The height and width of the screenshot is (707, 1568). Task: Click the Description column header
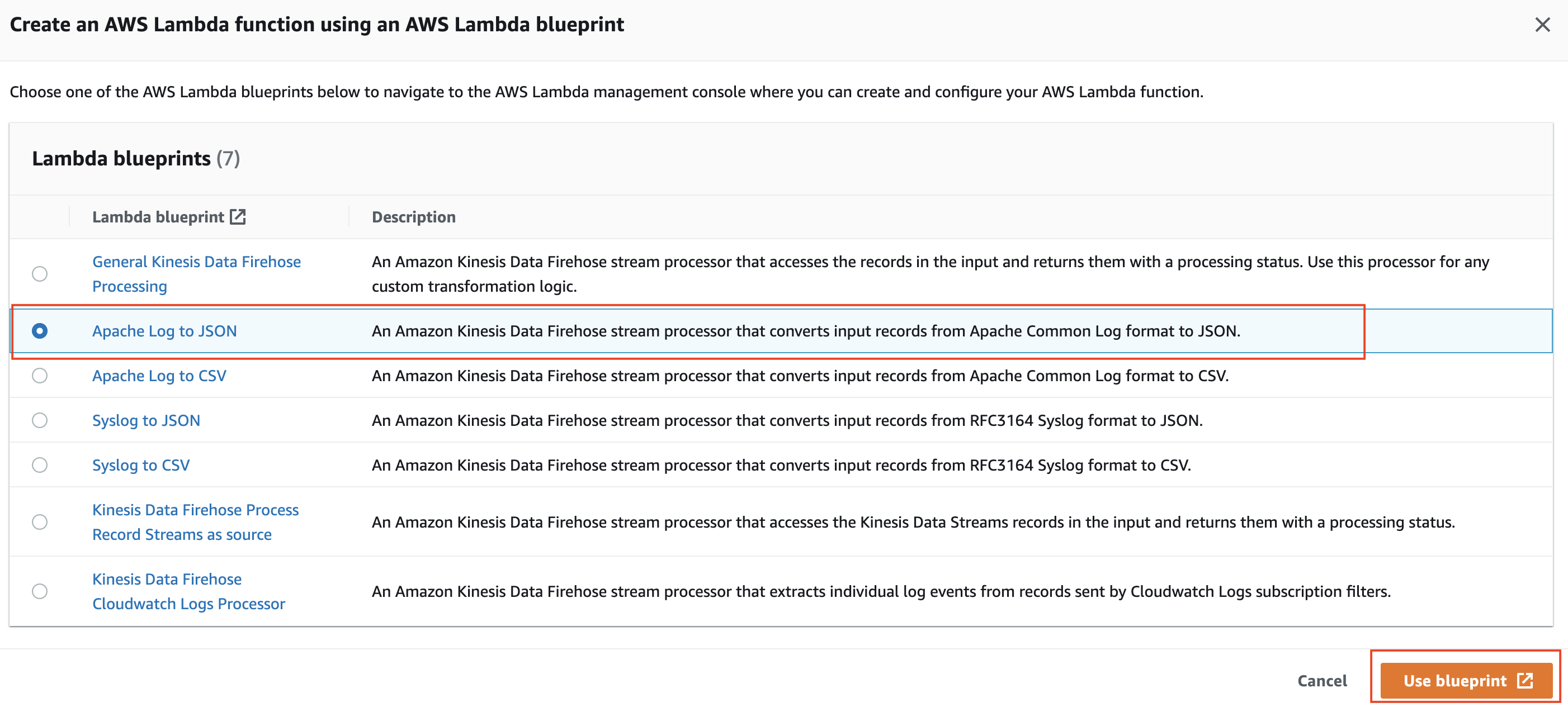pos(413,217)
